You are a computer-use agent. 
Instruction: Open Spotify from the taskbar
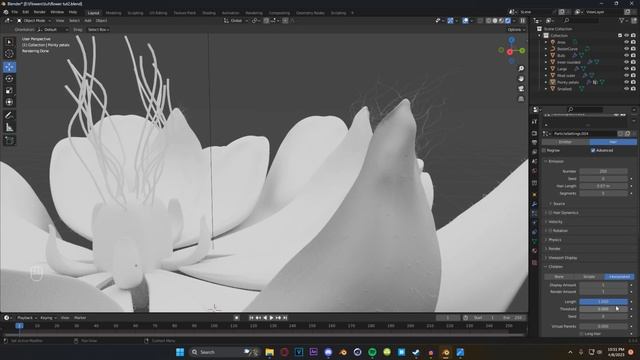[x=372, y=352]
